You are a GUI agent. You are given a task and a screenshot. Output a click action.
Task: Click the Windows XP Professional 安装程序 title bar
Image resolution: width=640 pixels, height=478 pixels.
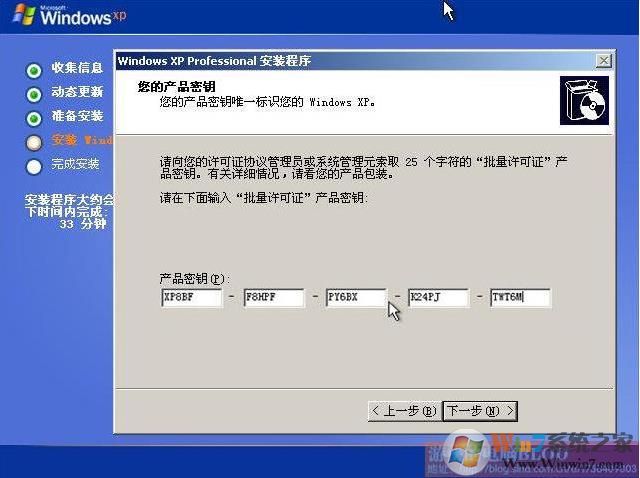click(x=300, y=61)
